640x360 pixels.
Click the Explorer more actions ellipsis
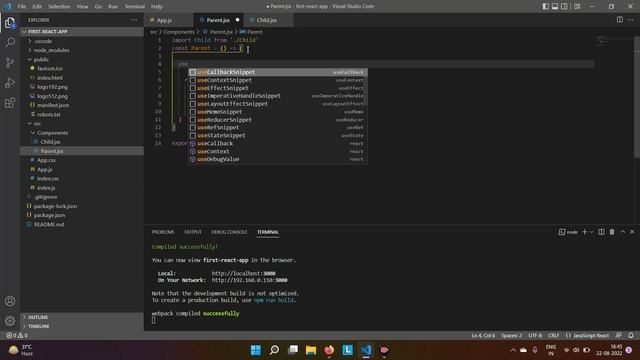click(x=134, y=20)
